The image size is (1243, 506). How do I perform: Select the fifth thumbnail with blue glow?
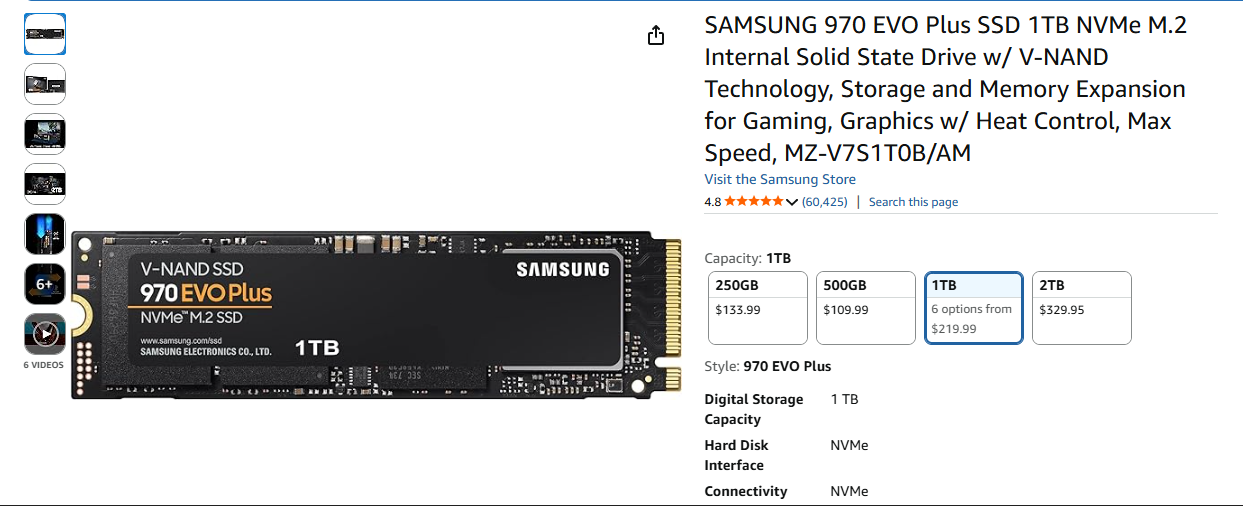click(x=45, y=234)
